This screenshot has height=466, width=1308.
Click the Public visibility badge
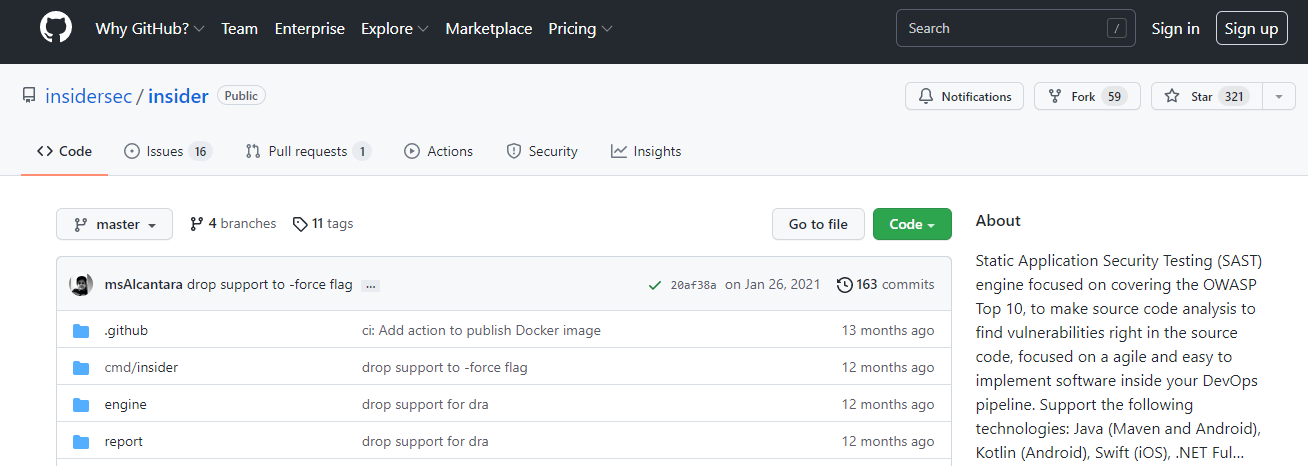(x=241, y=96)
